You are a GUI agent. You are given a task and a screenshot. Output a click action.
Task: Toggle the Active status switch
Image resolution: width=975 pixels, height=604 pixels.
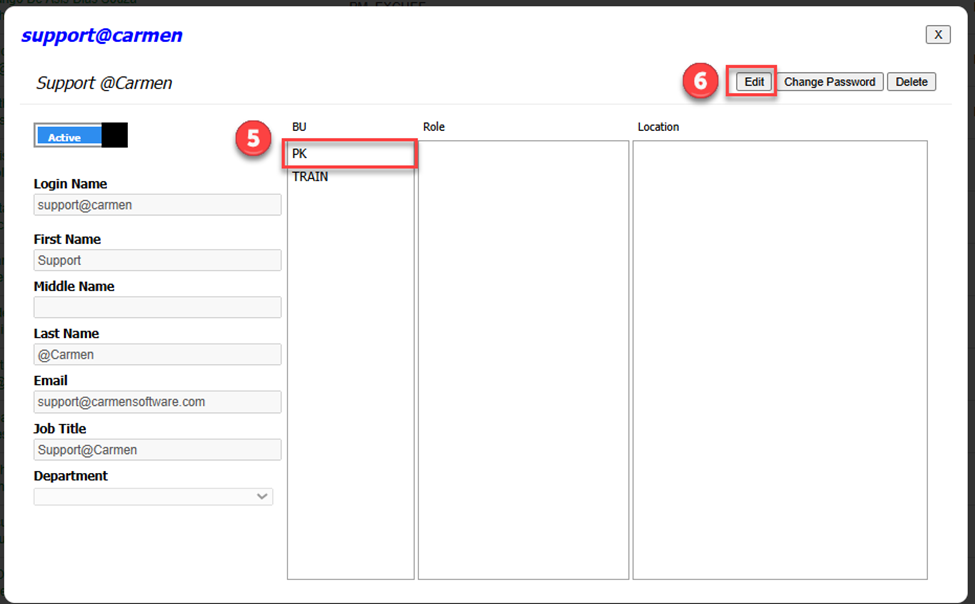81,136
